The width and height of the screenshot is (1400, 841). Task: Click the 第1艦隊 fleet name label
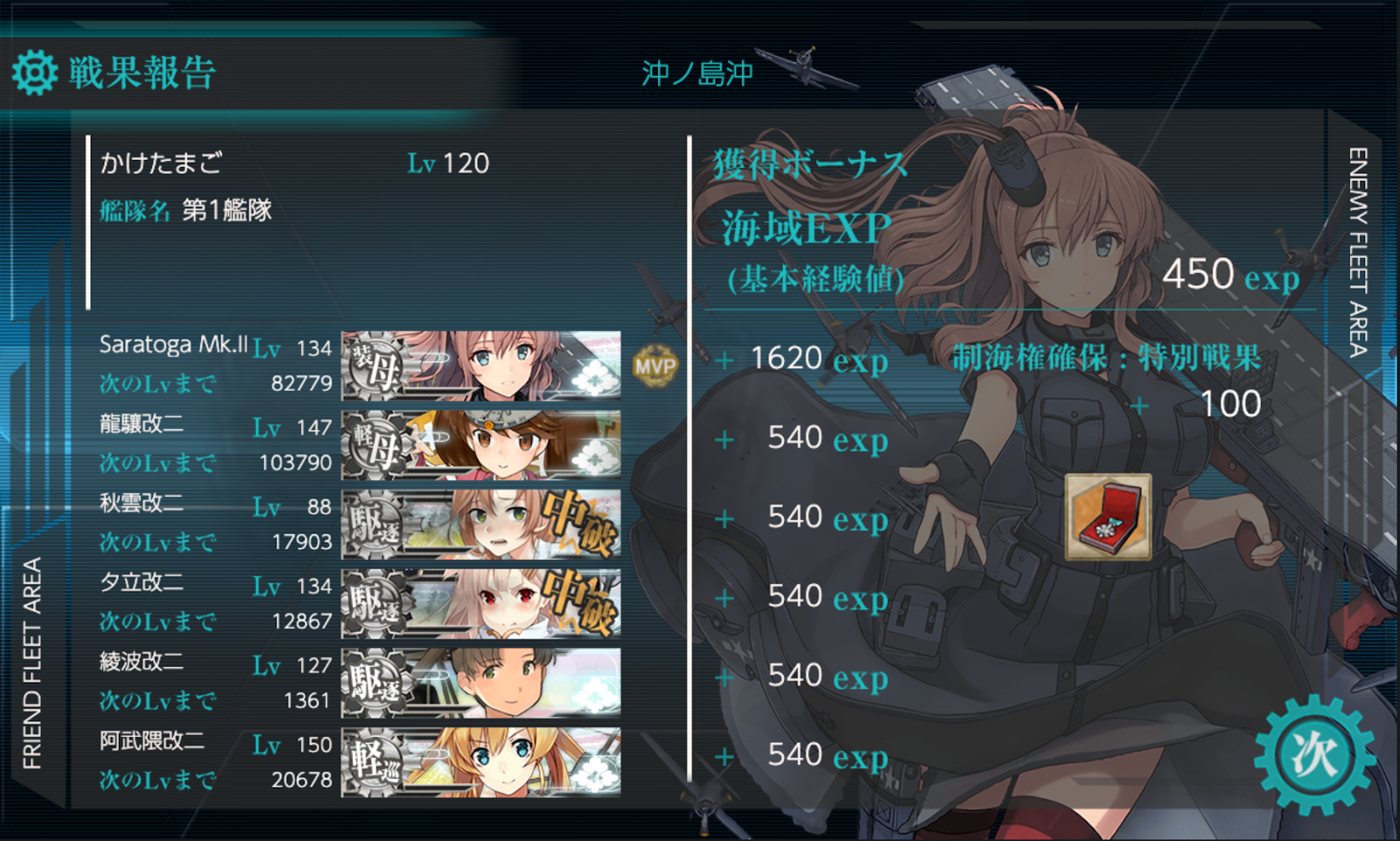227,210
